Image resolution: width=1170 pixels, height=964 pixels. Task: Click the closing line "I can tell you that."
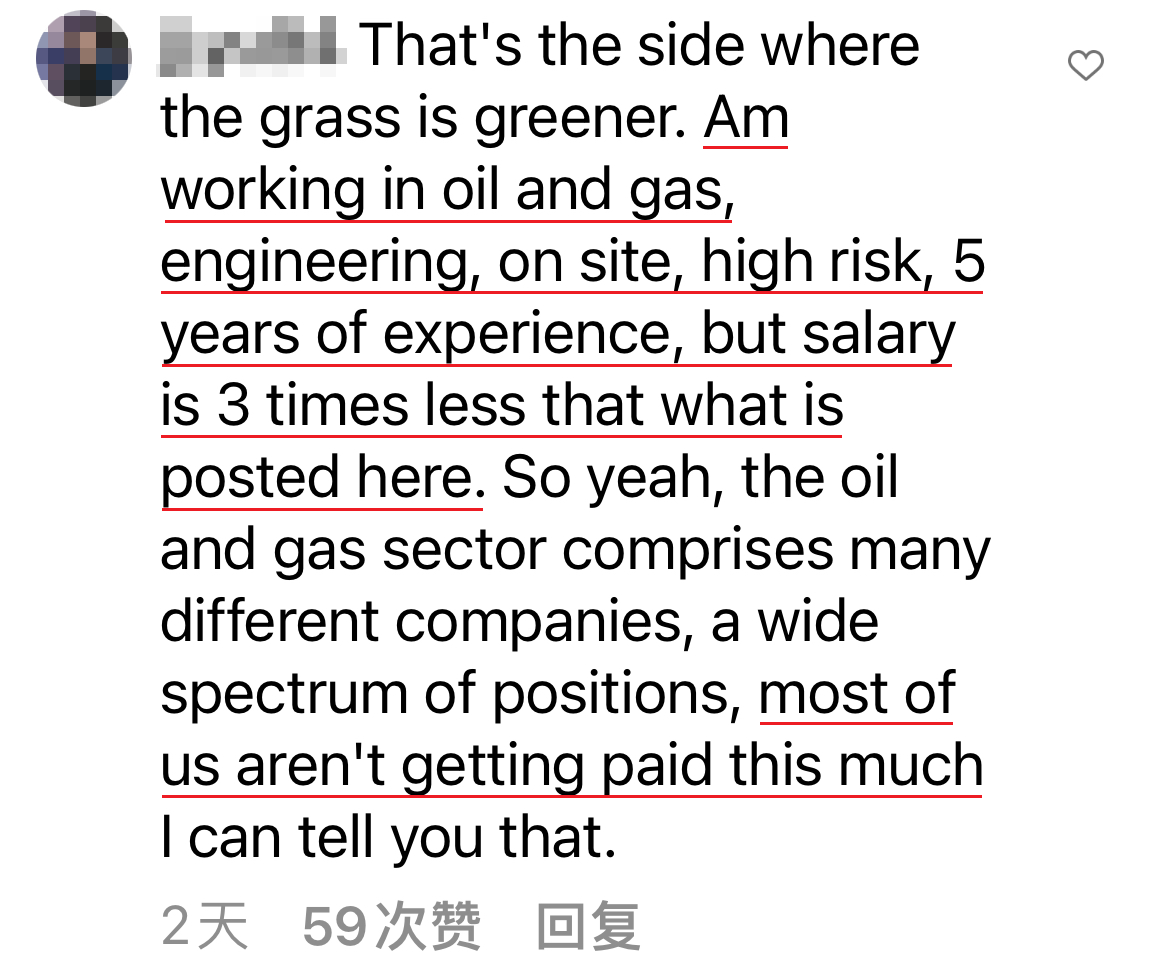click(x=388, y=838)
